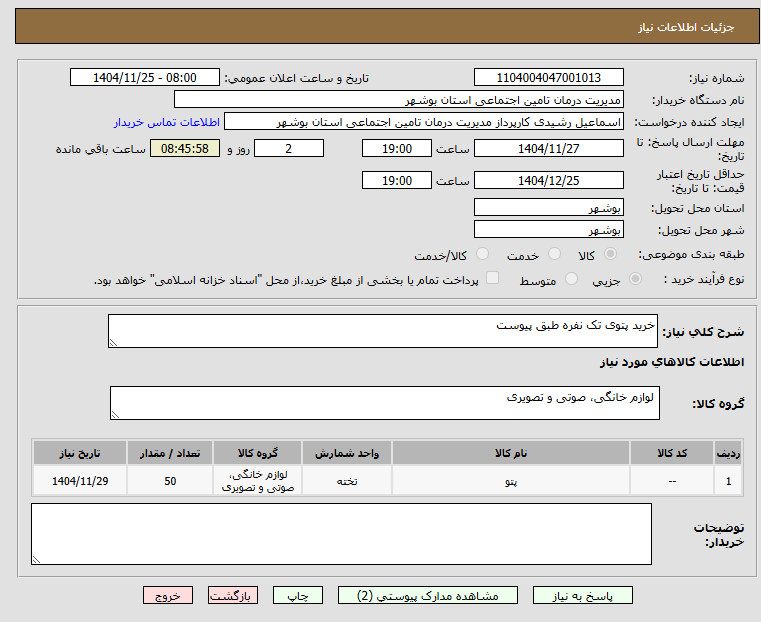
Task: Click the تعداد / مقدار column header
Action: (170, 453)
